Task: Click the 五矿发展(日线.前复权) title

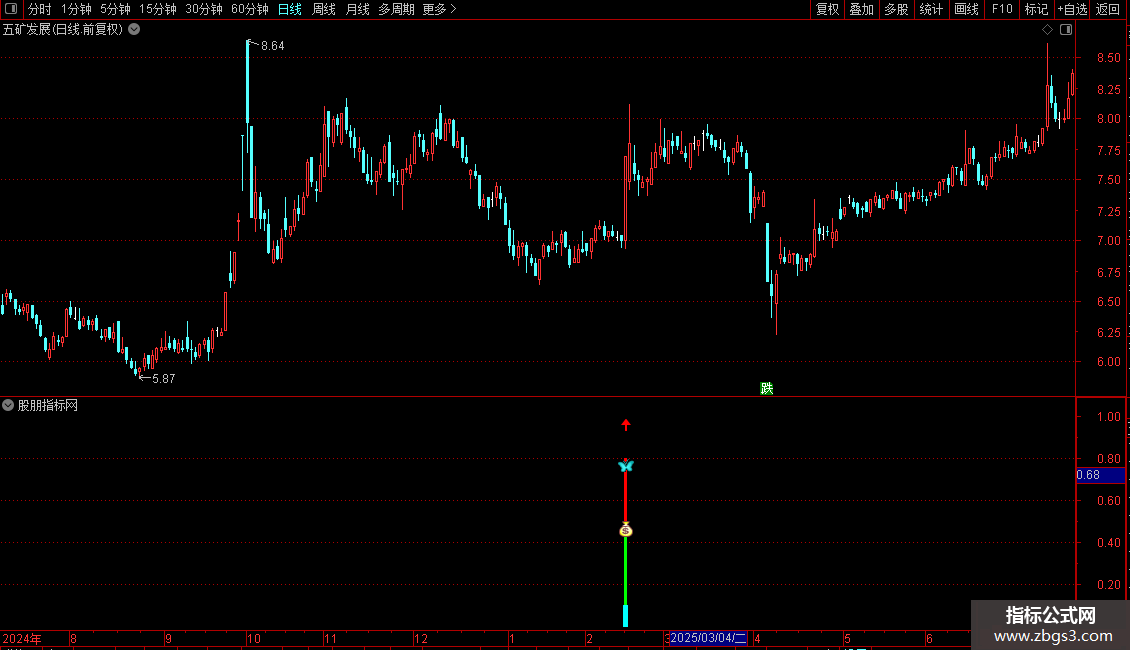Action: point(63,30)
